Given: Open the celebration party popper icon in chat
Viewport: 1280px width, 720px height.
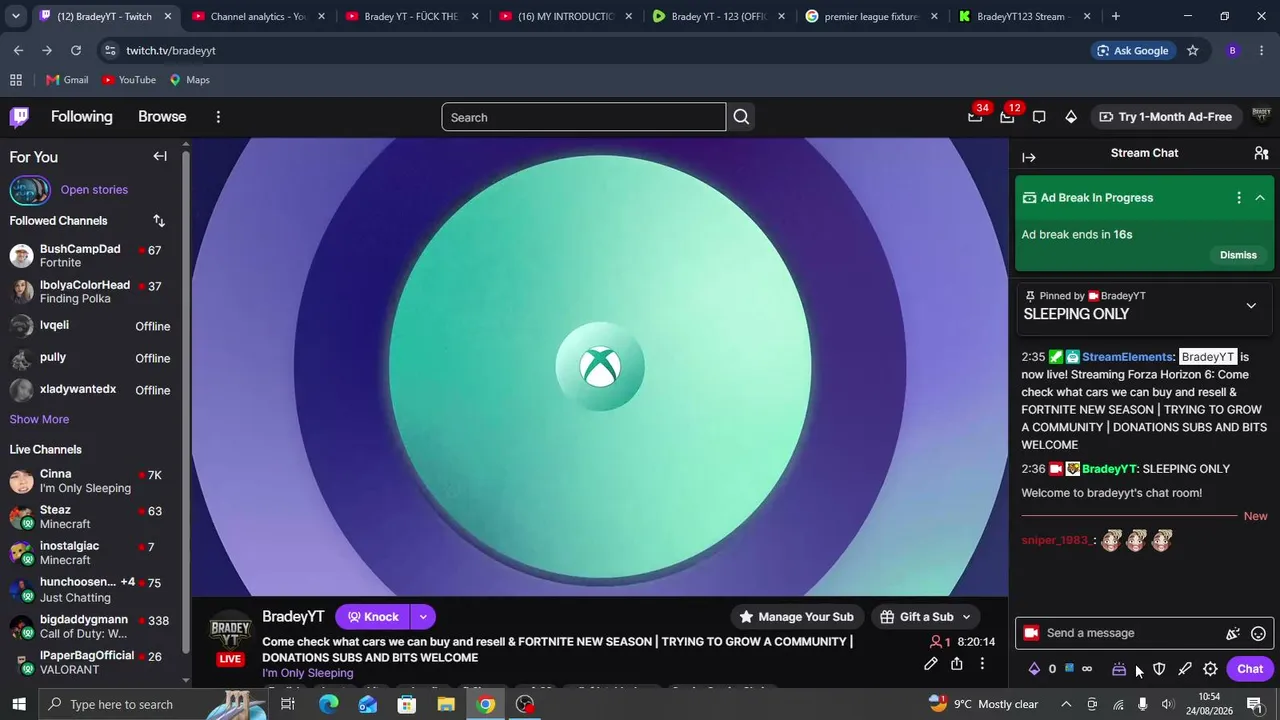Looking at the screenshot, I should tap(1233, 633).
